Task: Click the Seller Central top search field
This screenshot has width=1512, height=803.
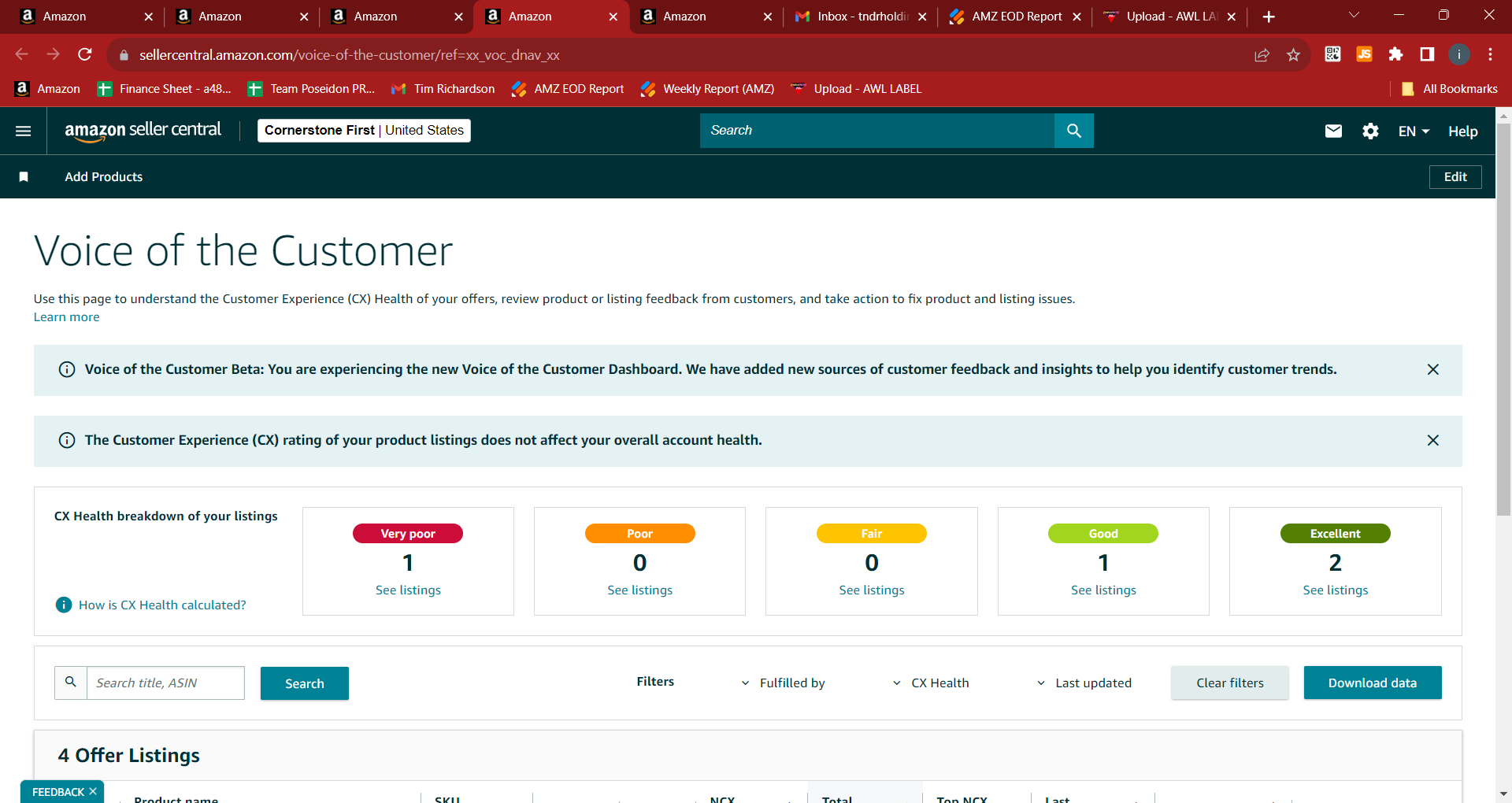Action: coord(876,131)
